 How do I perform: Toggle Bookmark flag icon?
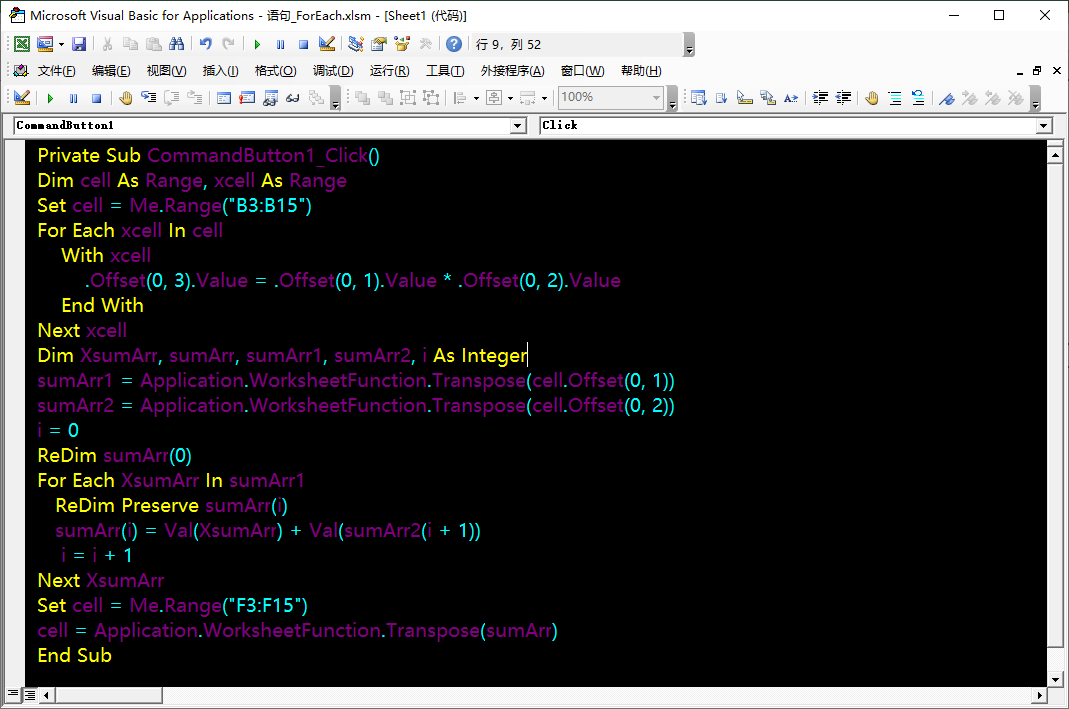(947, 97)
